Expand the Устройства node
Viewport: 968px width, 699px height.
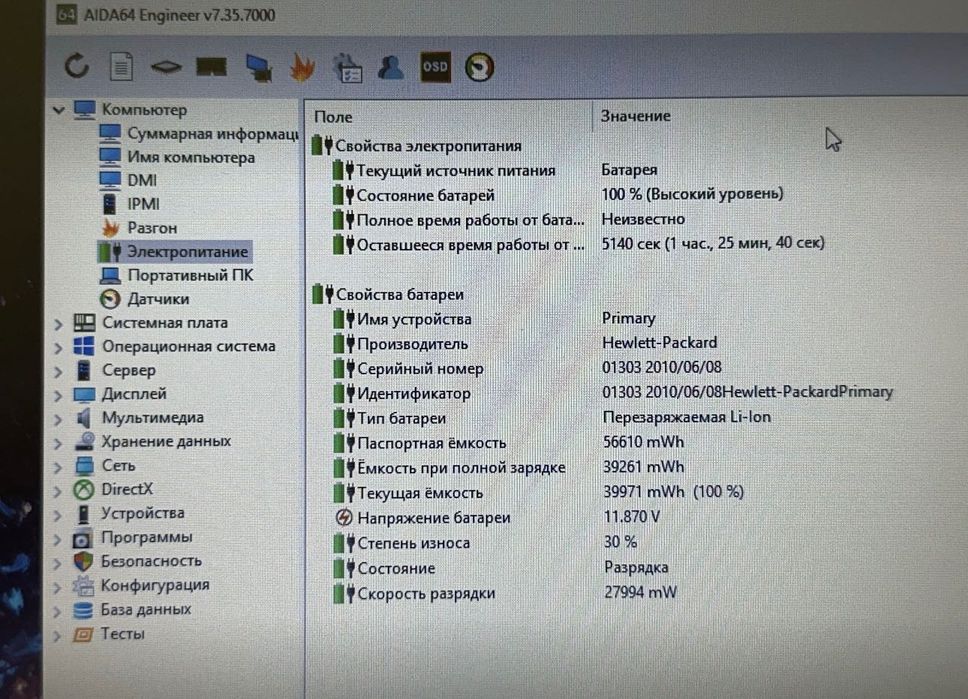(x=58, y=514)
